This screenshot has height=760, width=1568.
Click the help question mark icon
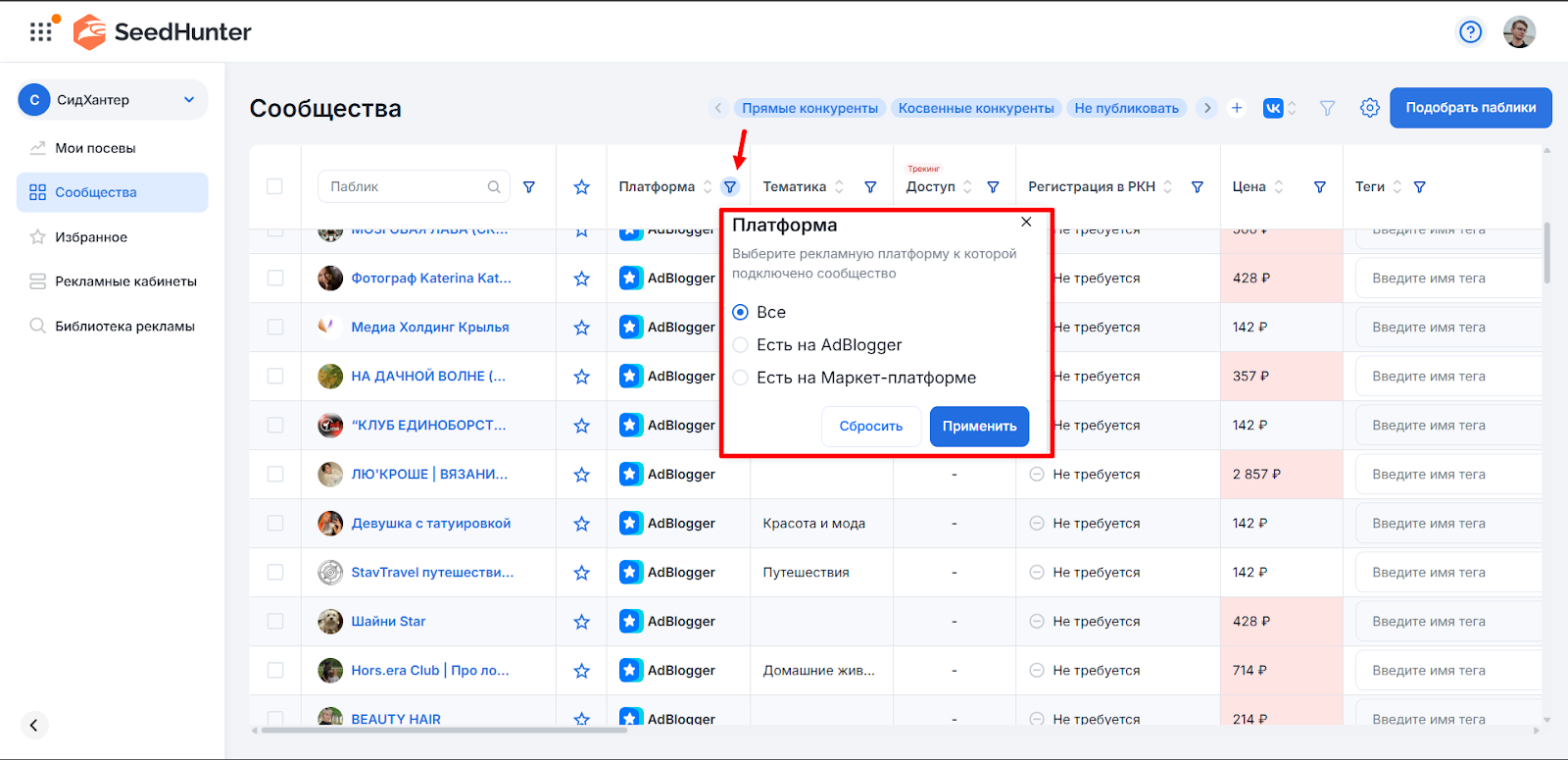point(1470,32)
